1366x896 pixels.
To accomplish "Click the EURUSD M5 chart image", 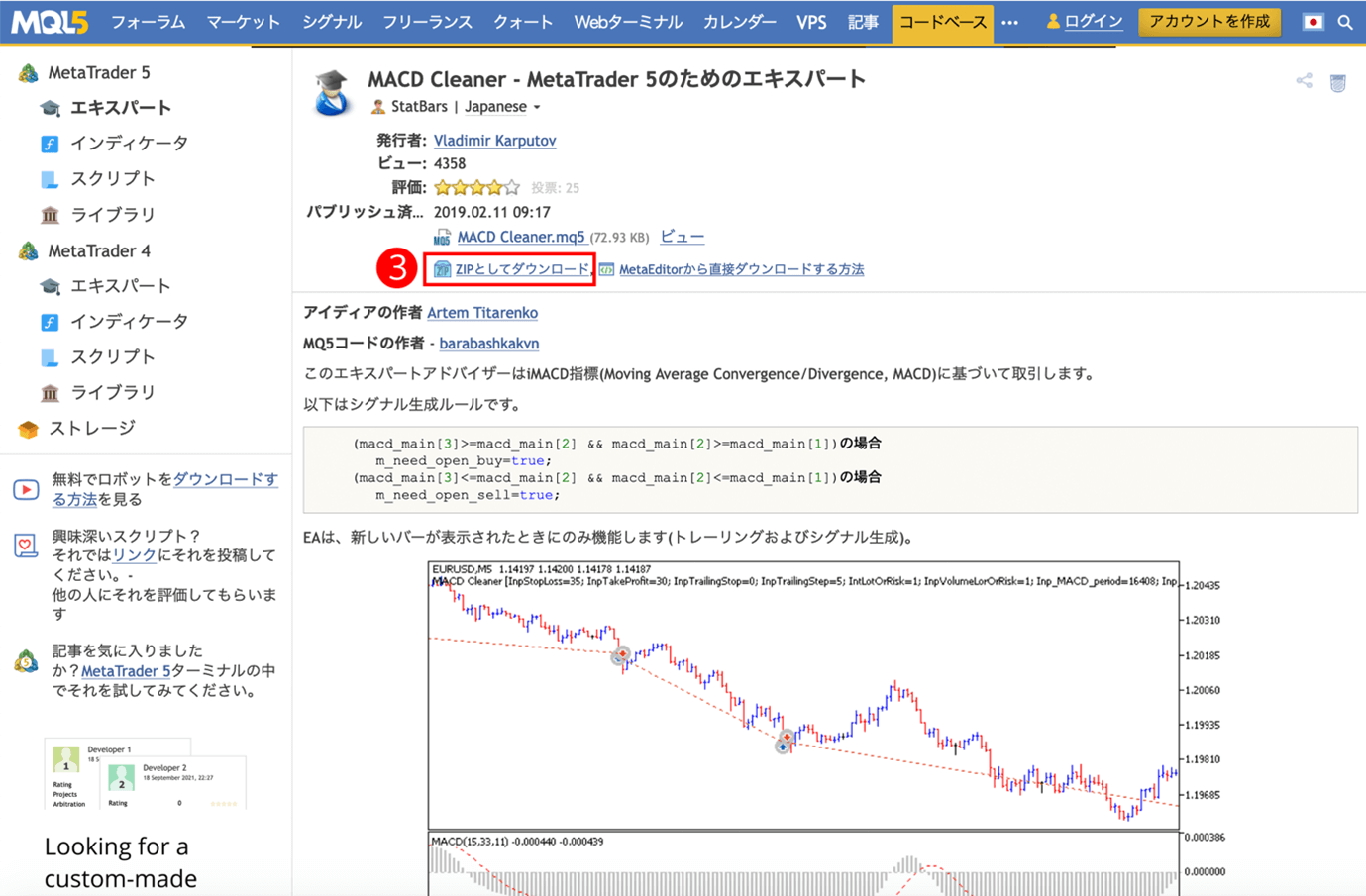I will click(803, 695).
